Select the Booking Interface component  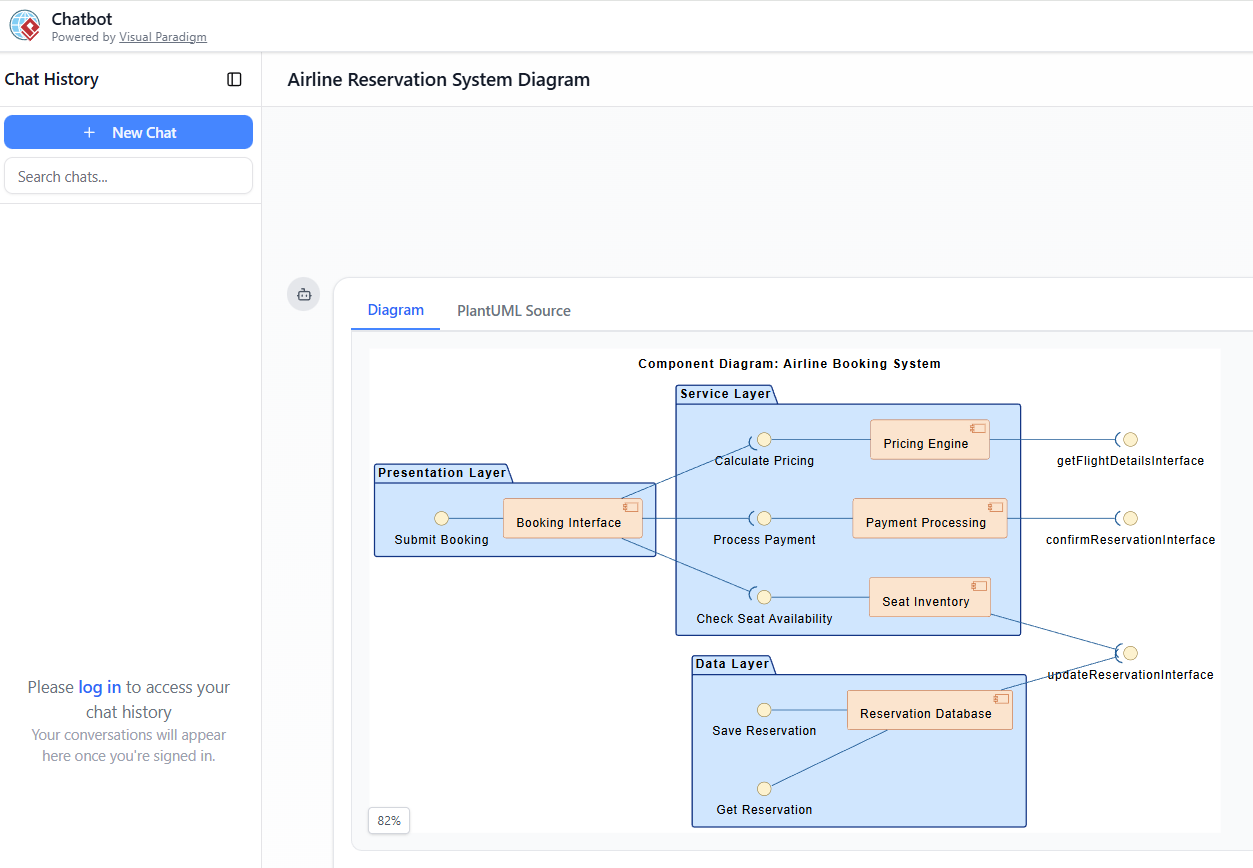[568, 522]
